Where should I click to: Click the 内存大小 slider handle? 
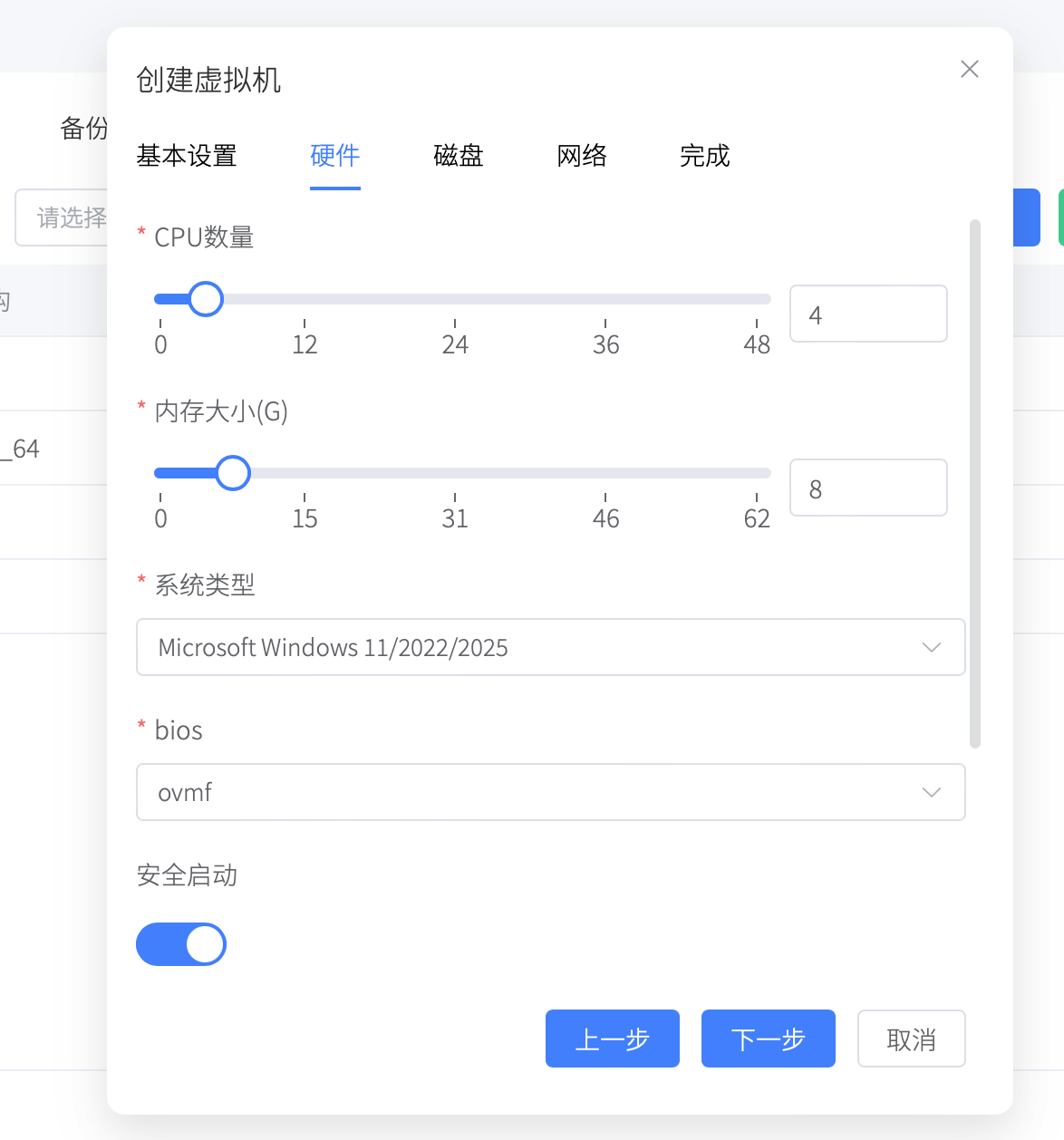pyautogui.click(x=233, y=472)
